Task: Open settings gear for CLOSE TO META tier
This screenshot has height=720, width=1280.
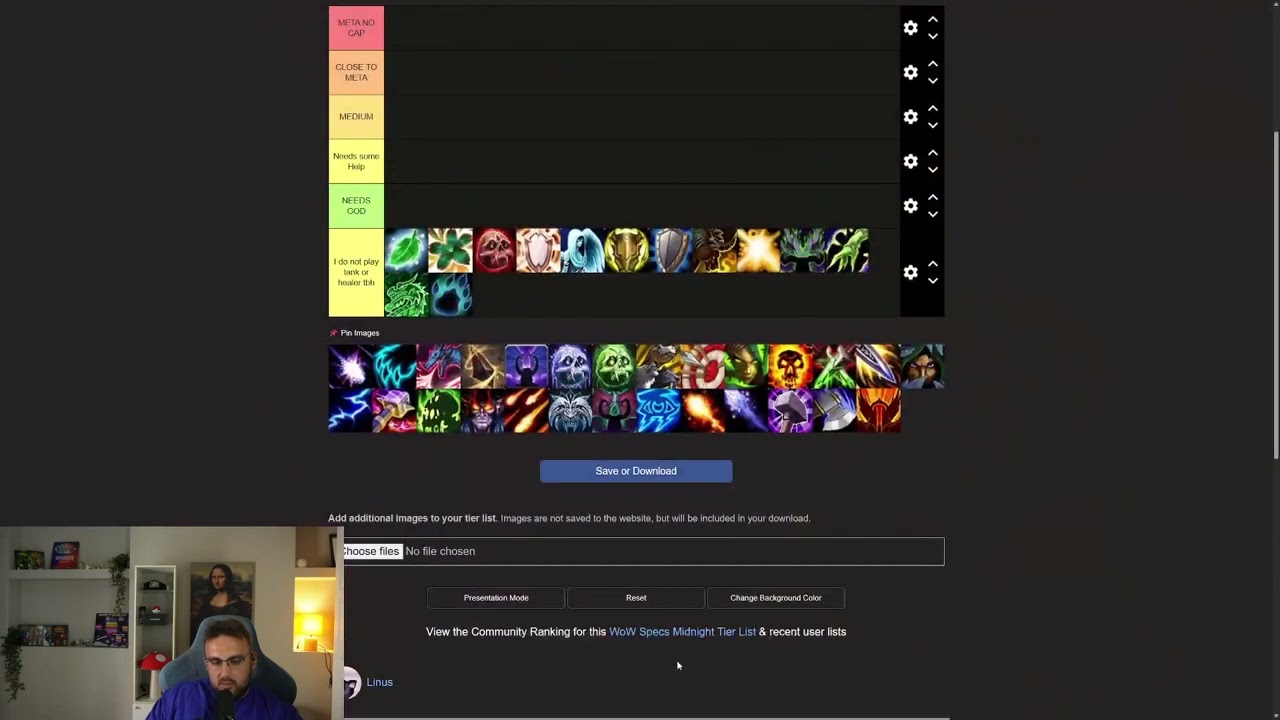Action: 910,72
